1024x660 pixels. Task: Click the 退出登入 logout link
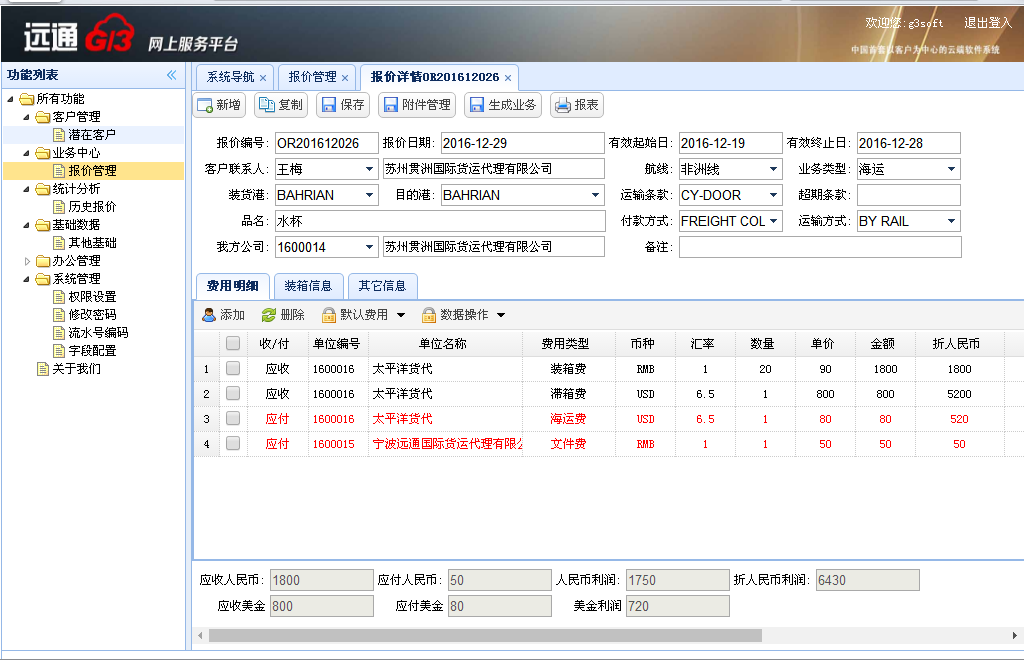[987, 23]
